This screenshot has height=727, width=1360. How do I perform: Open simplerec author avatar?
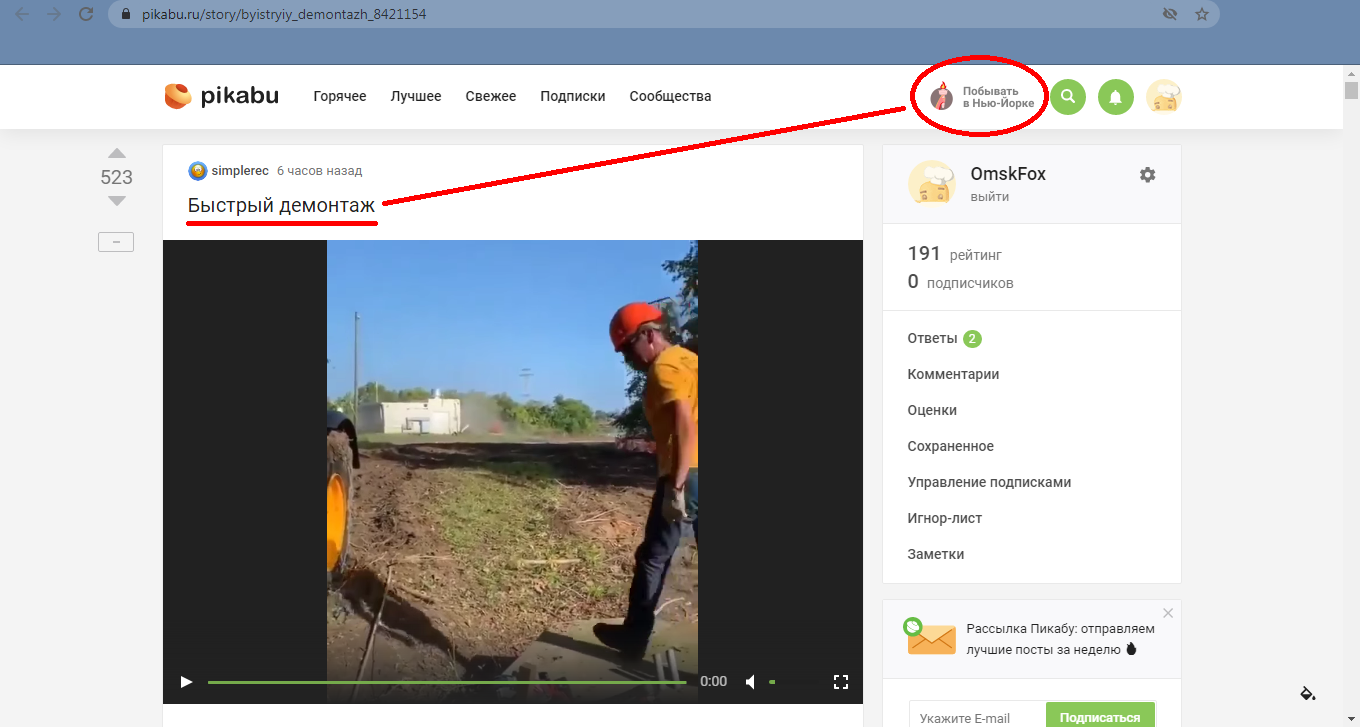click(198, 171)
